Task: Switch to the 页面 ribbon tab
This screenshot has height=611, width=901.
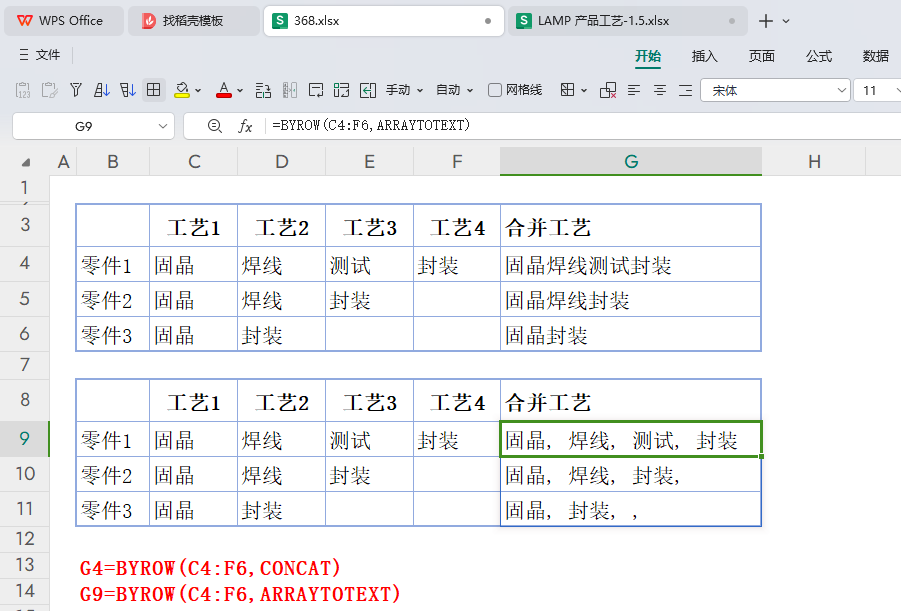Action: (x=761, y=56)
